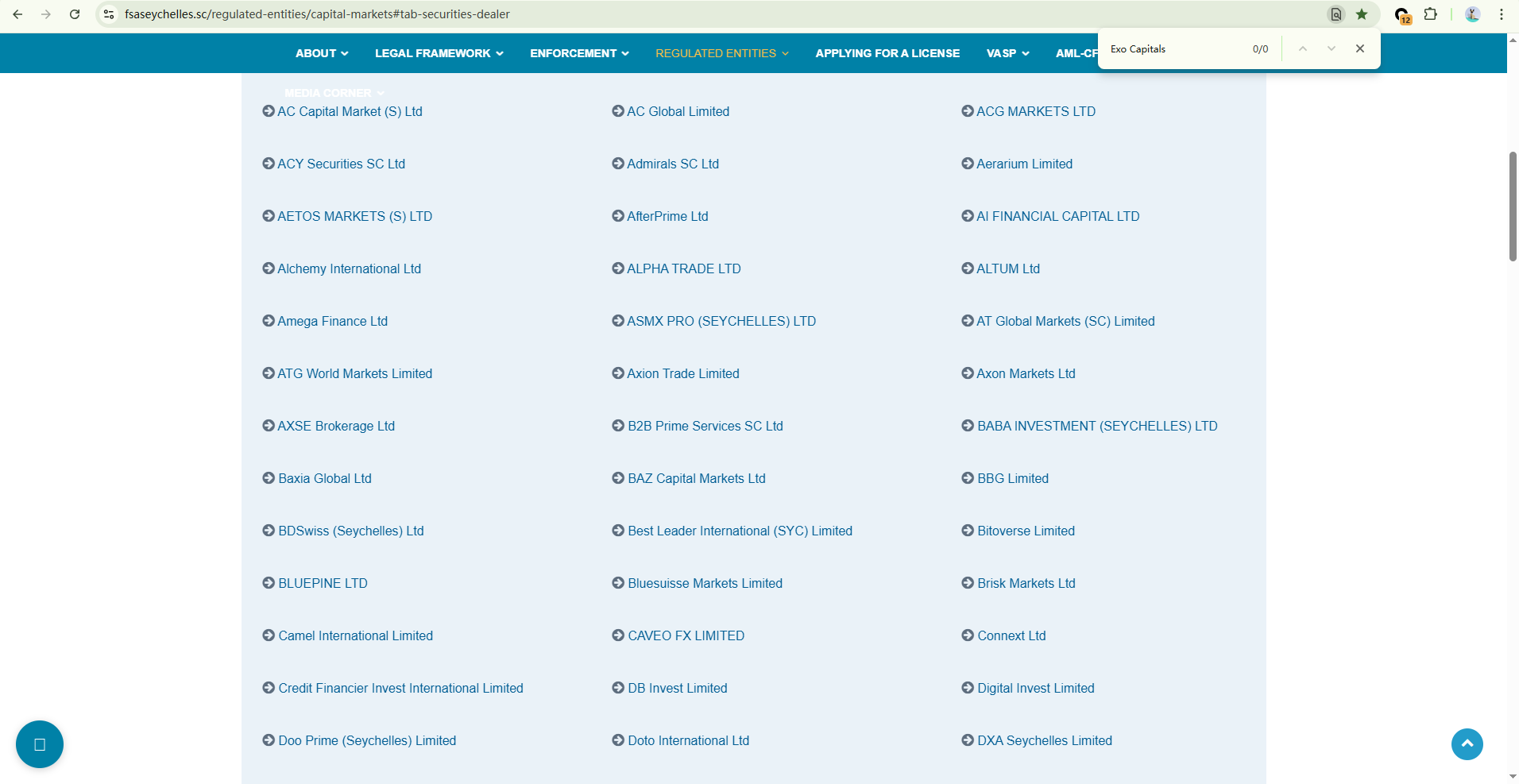
Task: Expand the LEGAL FRAMEWORK menu
Action: click(x=439, y=53)
